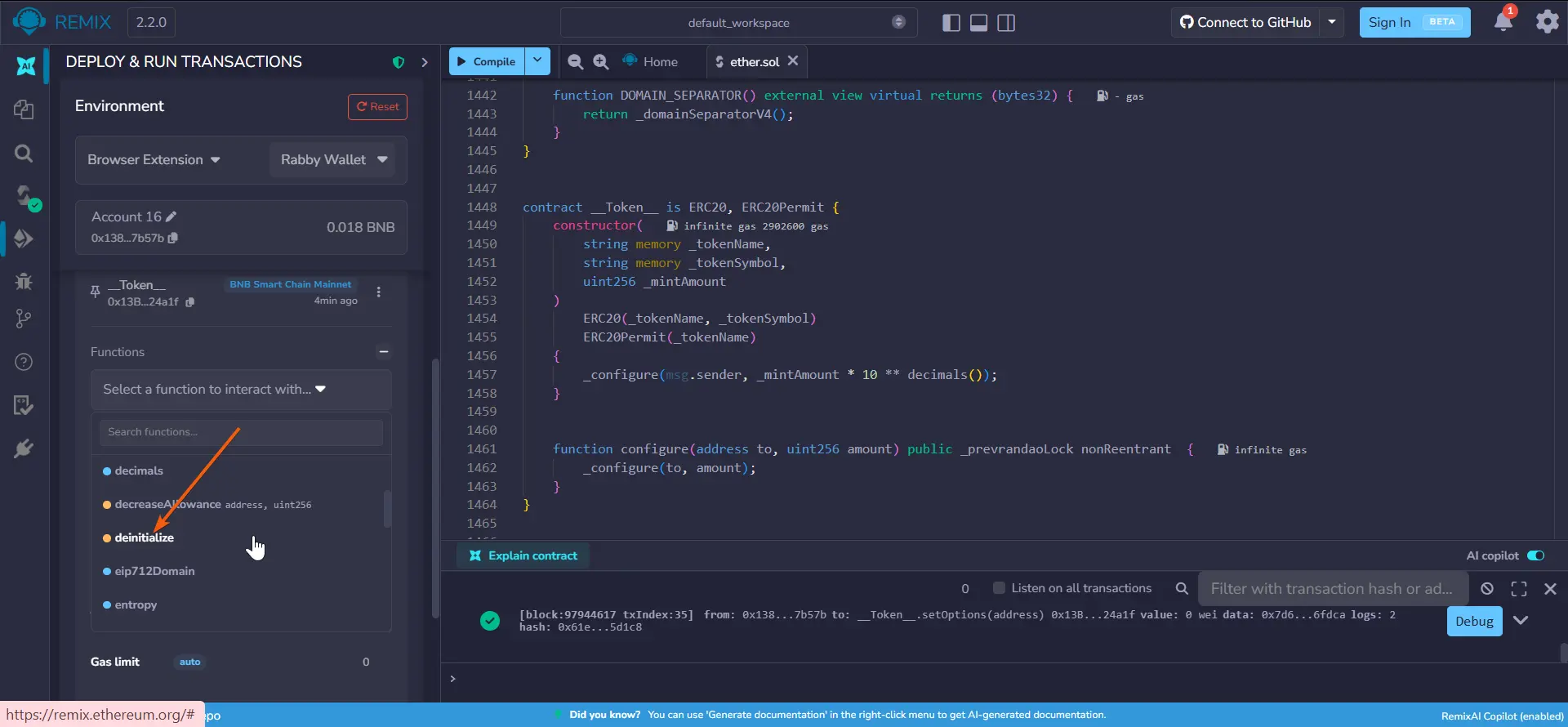
Task: Switch to Home tab
Action: 650,61
